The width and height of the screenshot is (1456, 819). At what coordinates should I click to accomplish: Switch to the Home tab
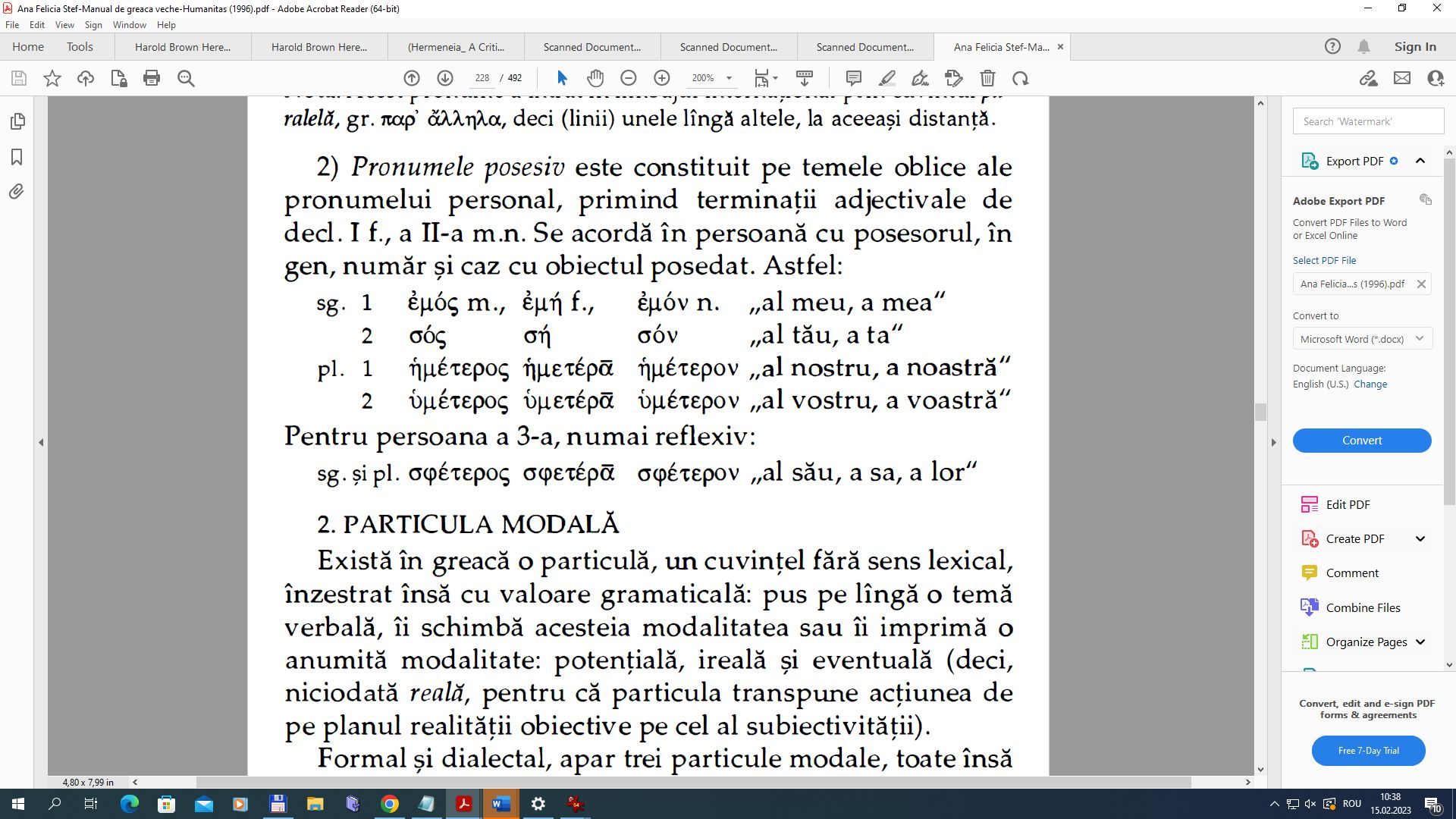(28, 47)
